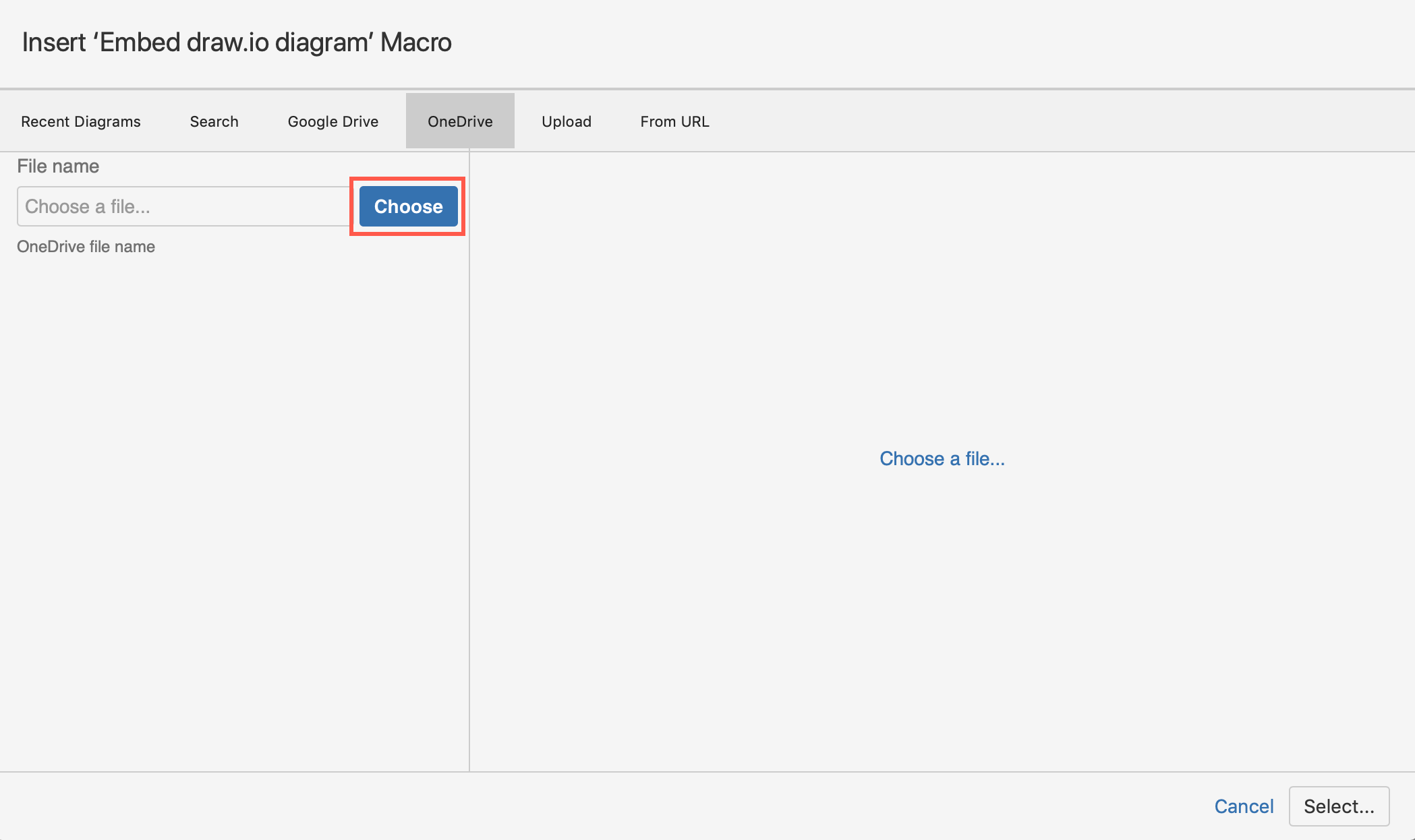
Task: Cancel inserting the draw.io macro
Action: click(x=1244, y=806)
